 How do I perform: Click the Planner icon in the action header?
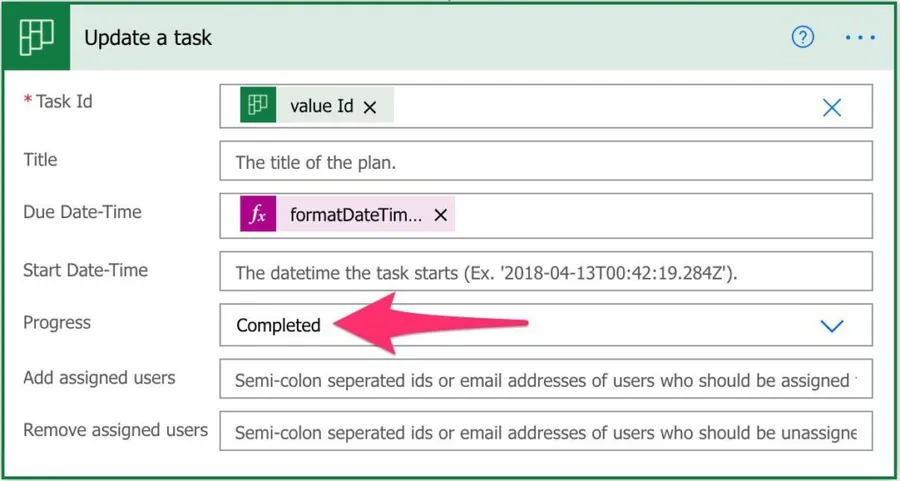(x=37, y=38)
